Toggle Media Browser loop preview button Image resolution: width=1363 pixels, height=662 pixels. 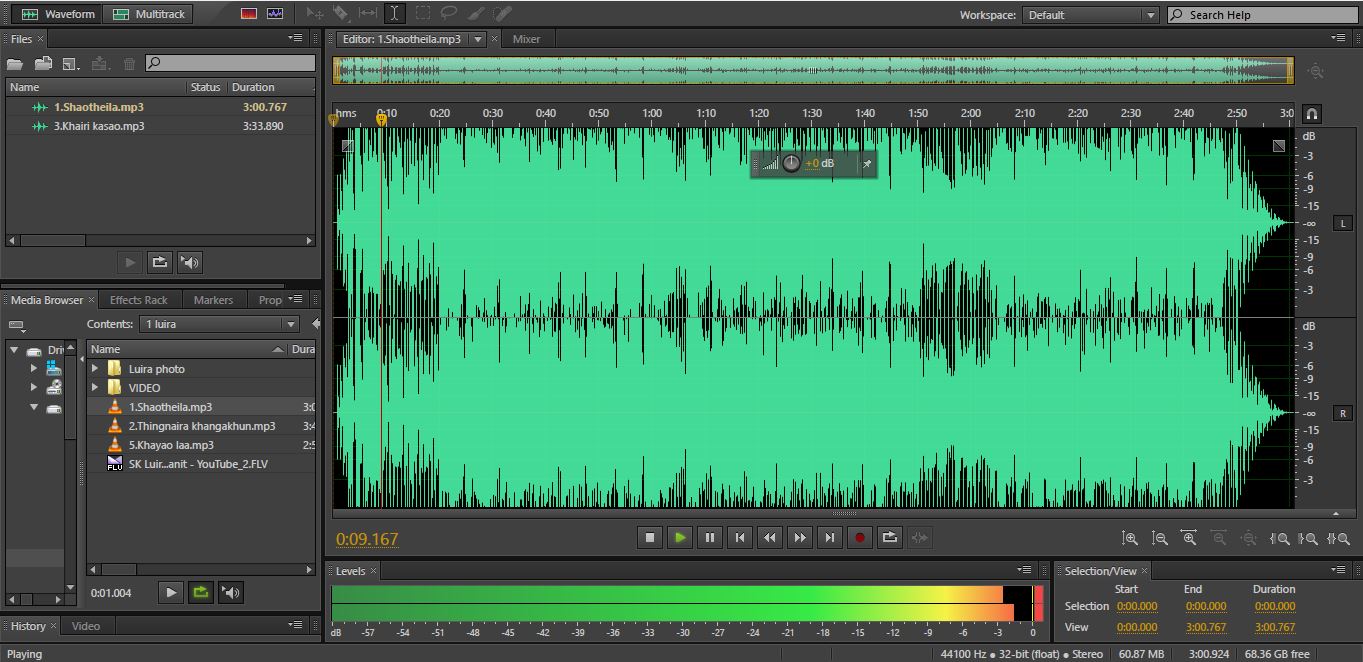coord(201,592)
